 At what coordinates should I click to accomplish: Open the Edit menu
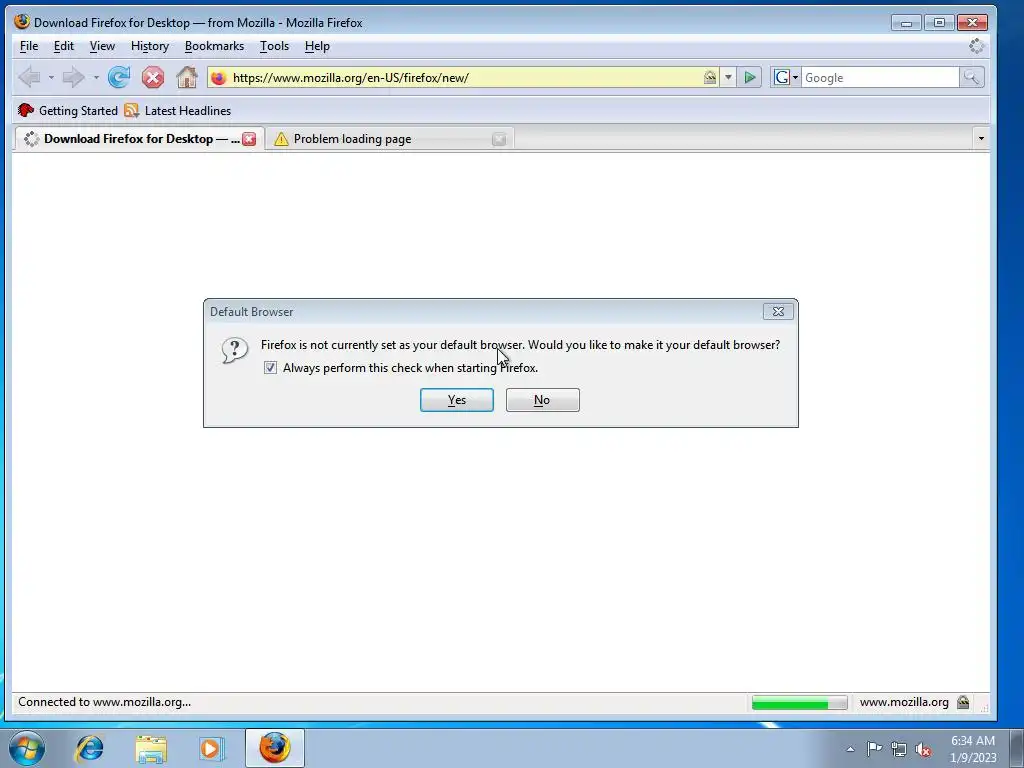pyautogui.click(x=63, y=46)
